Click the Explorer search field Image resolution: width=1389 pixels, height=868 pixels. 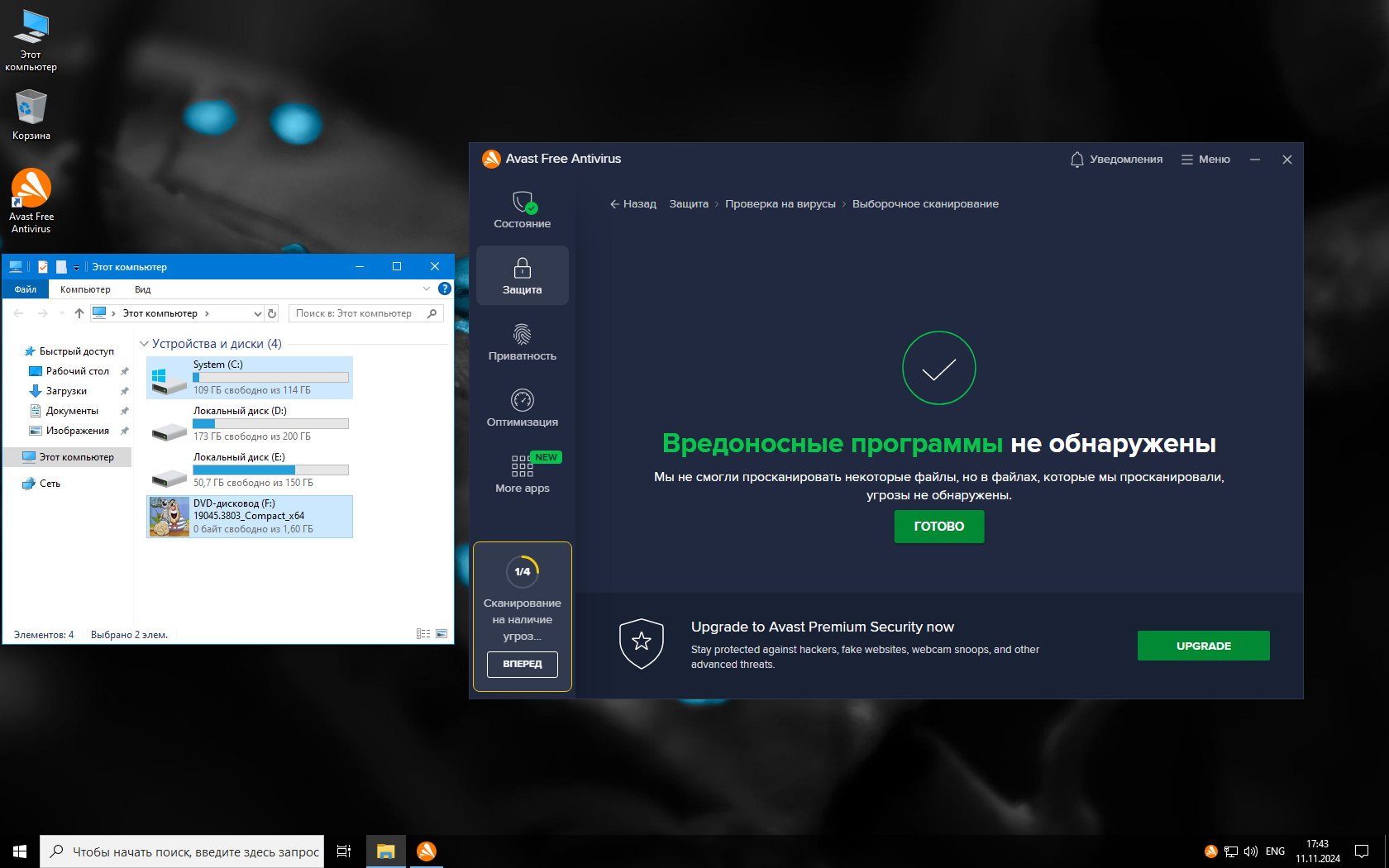366,313
